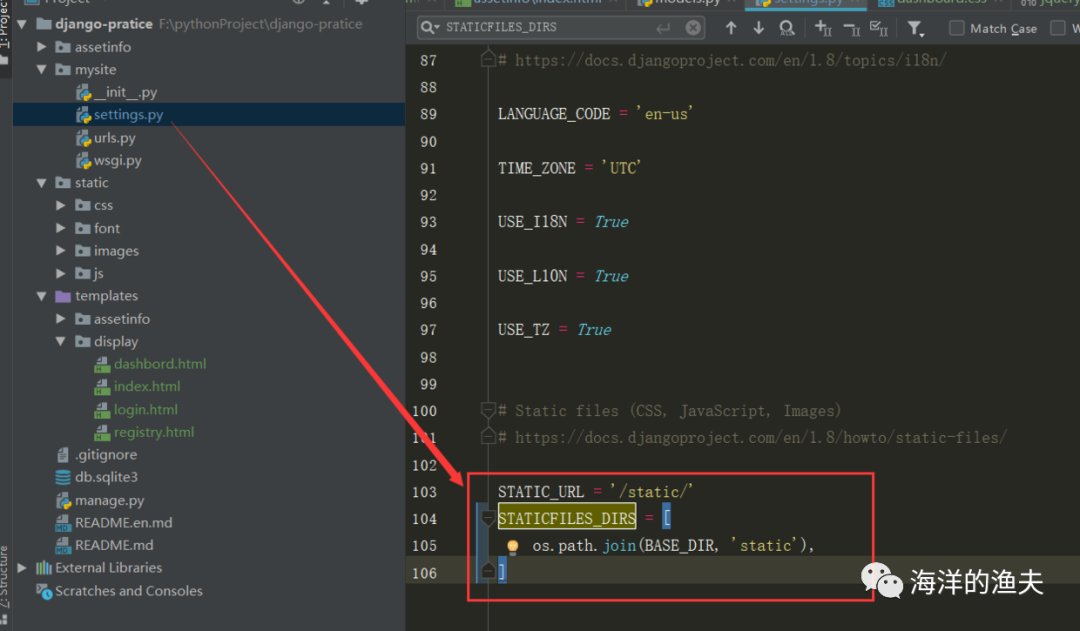
Task: Open manage.py file
Action: (109, 501)
